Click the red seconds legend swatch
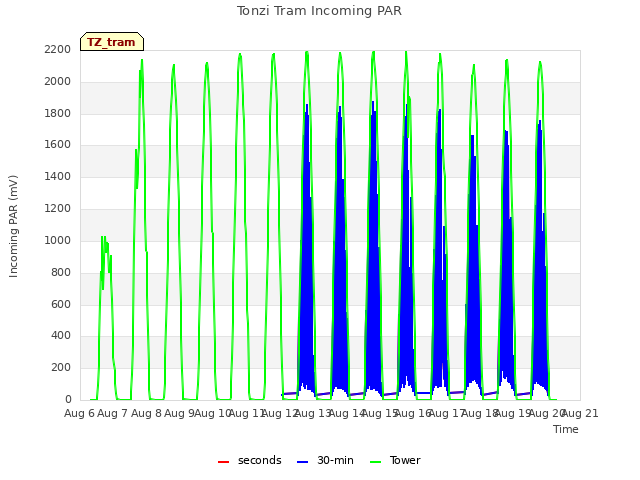The height and width of the screenshot is (480, 640). point(223,462)
